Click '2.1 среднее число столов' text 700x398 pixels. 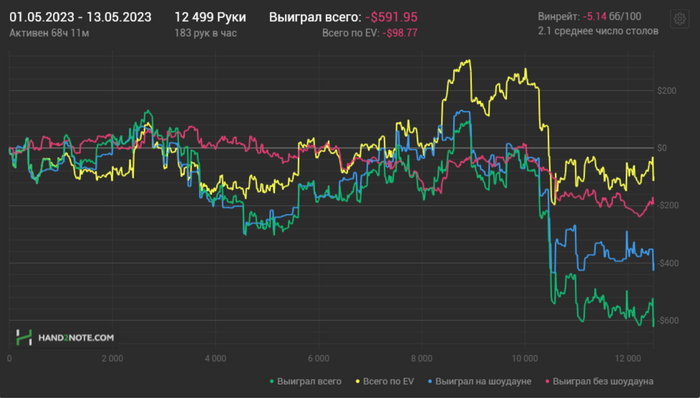(598, 31)
